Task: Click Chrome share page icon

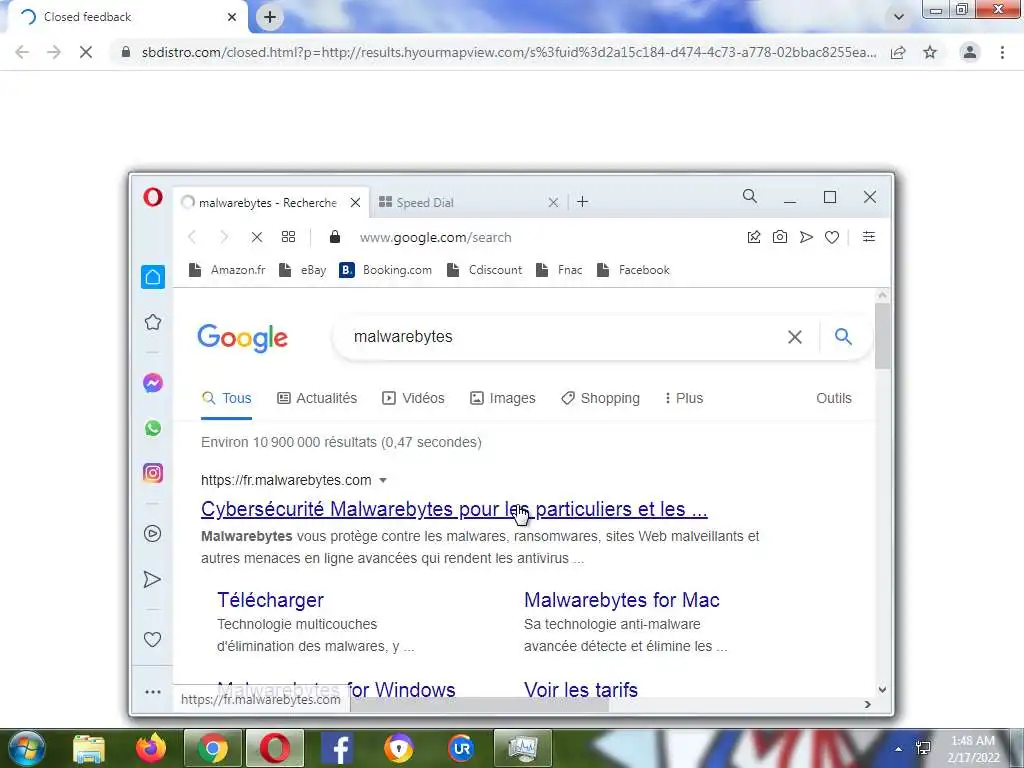Action: 898,52
